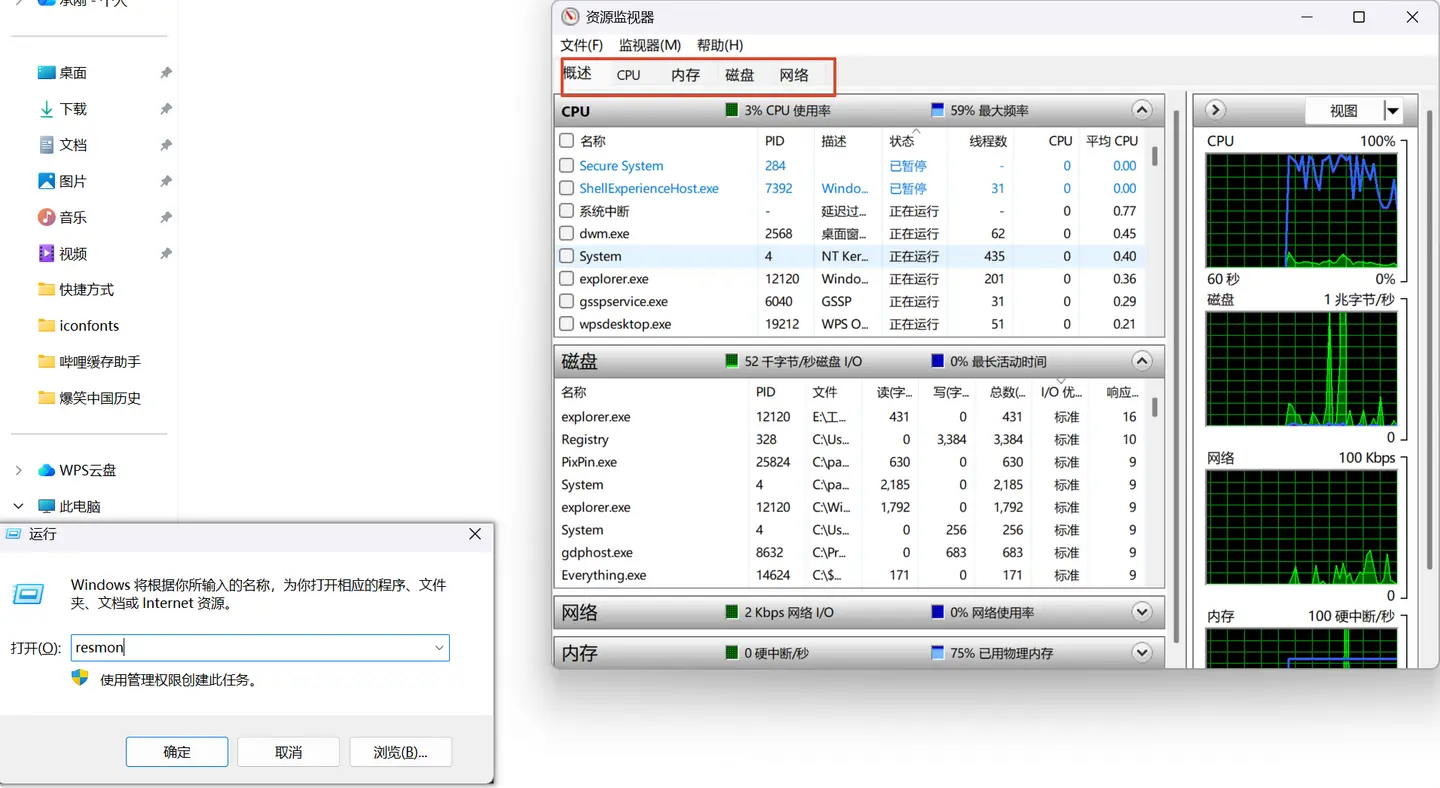Image resolution: width=1440 pixels, height=788 pixels.
Task: Click the Run dialog icon beside description
Action: [x=28, y=595]
